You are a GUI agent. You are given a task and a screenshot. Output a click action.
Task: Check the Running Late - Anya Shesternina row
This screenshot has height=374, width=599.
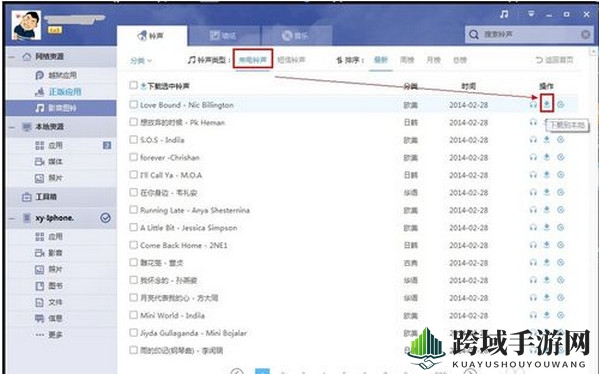pyautogui.click(x=133, y=210)
